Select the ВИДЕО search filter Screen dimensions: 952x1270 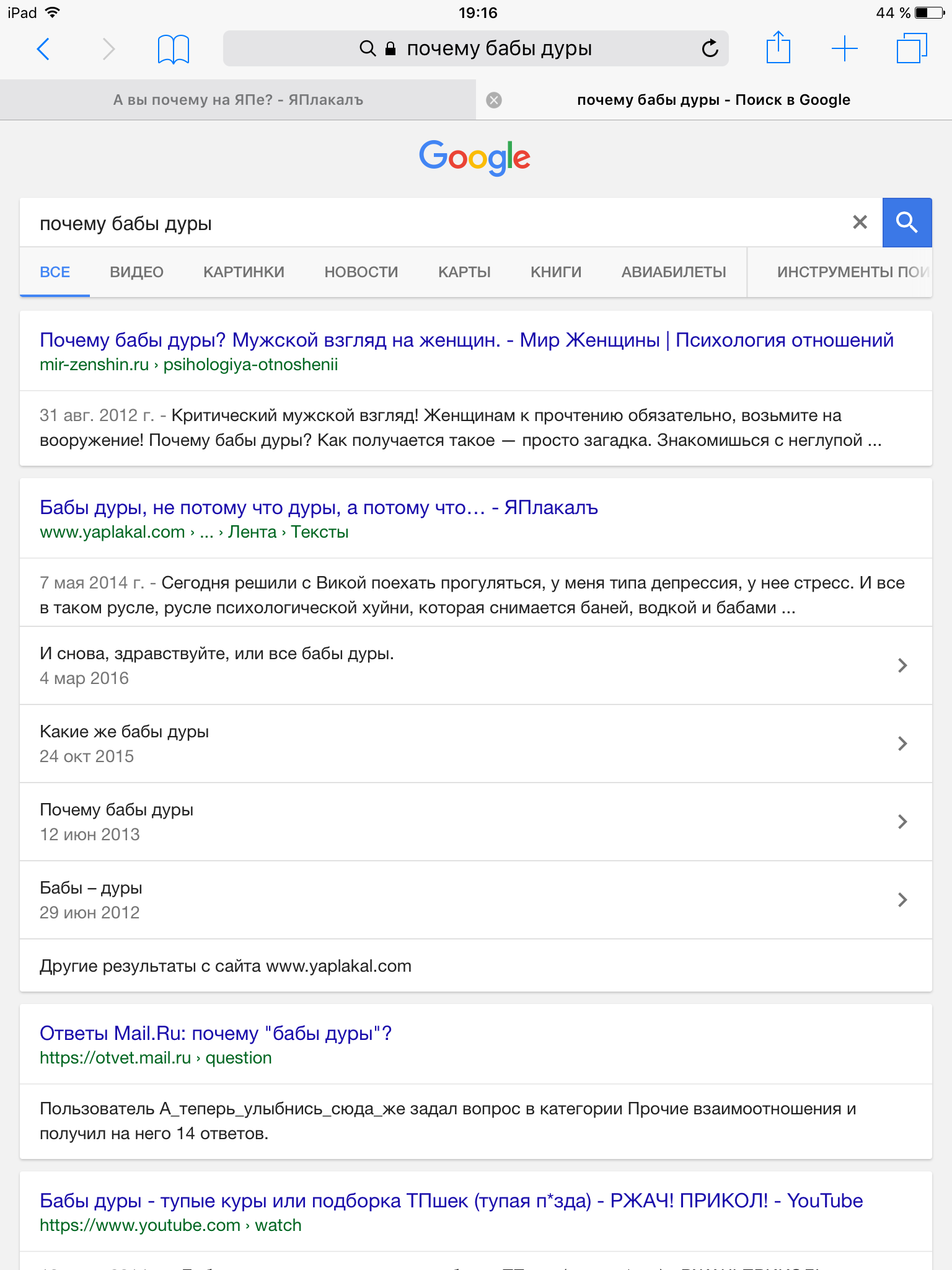(136, 272)
